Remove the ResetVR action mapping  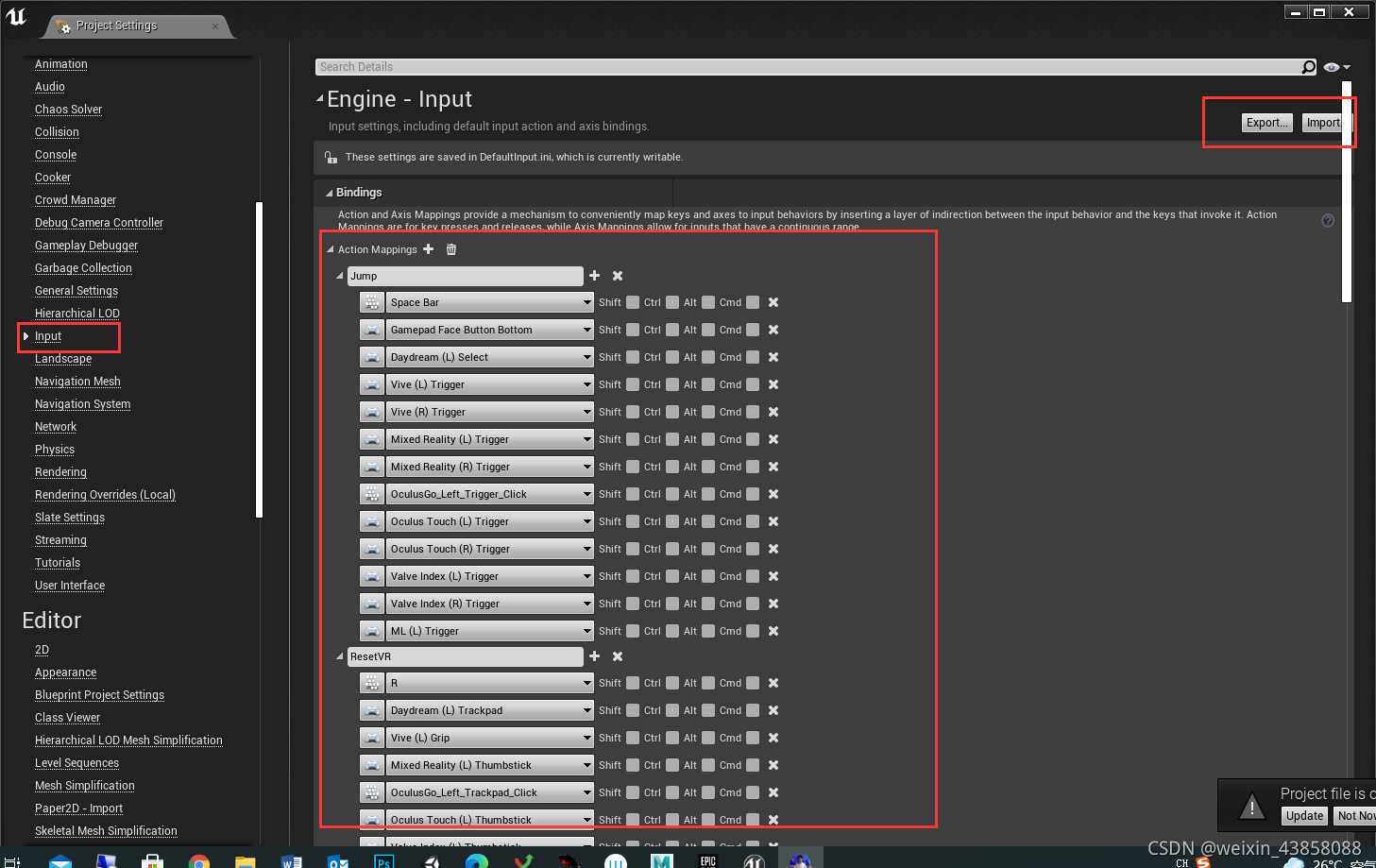pyautogui.click(x=618, y=656)
